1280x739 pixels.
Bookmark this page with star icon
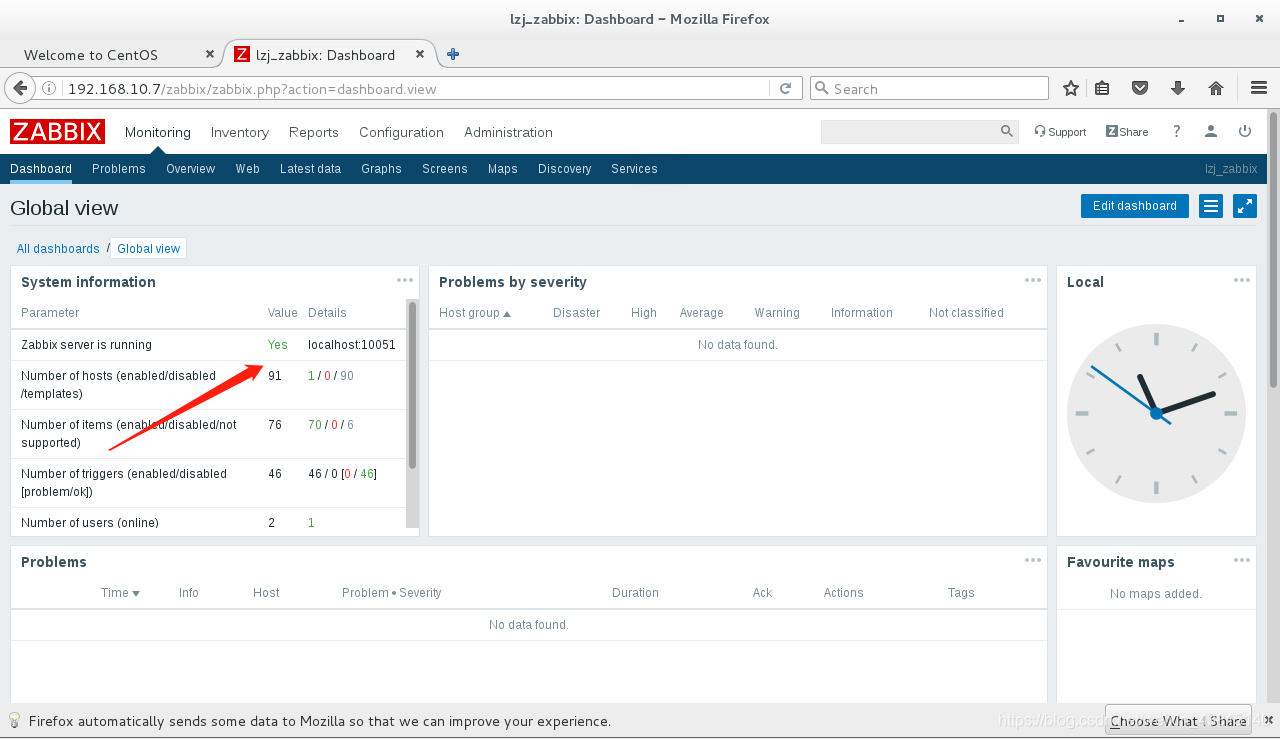click(x=1071, y=88)
